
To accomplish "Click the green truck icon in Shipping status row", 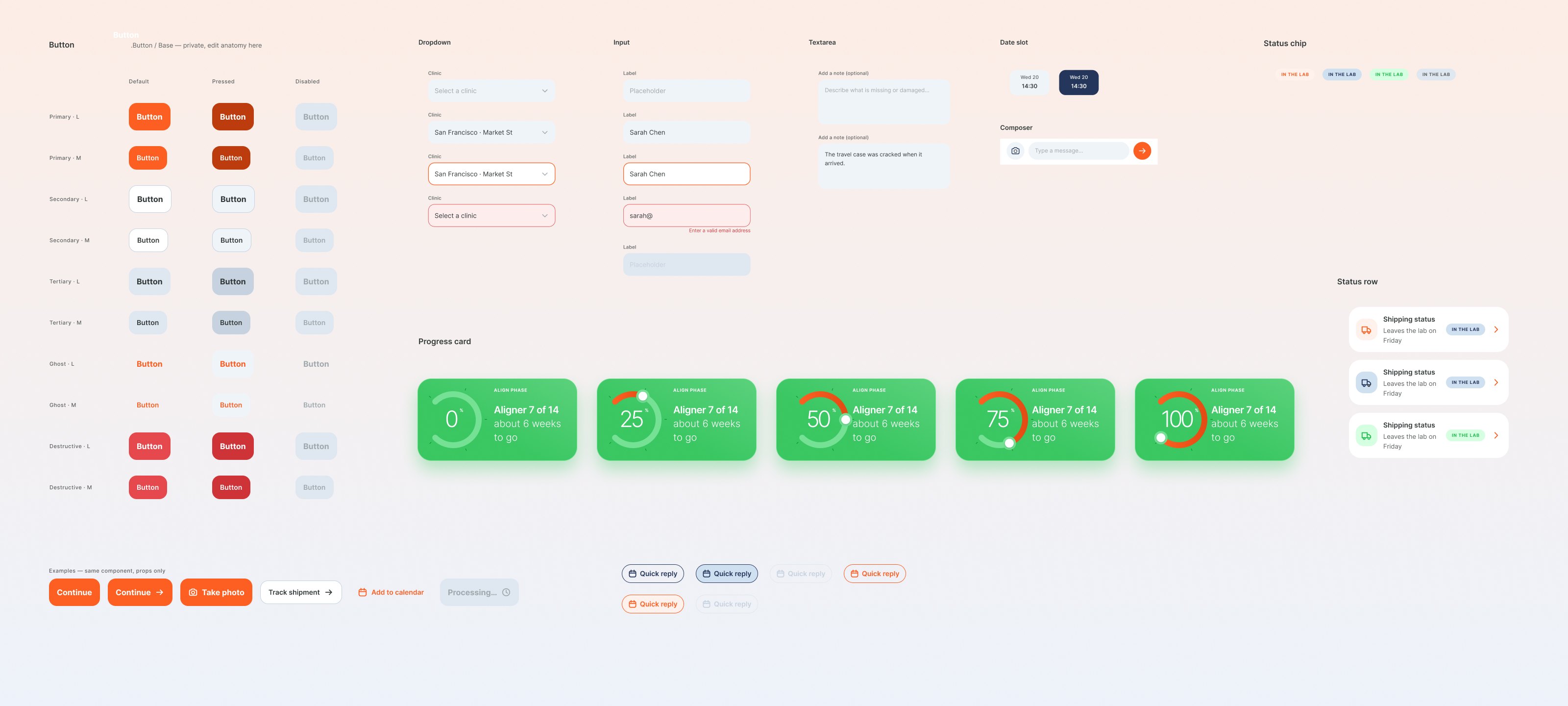I will [x=1366, y=435].
